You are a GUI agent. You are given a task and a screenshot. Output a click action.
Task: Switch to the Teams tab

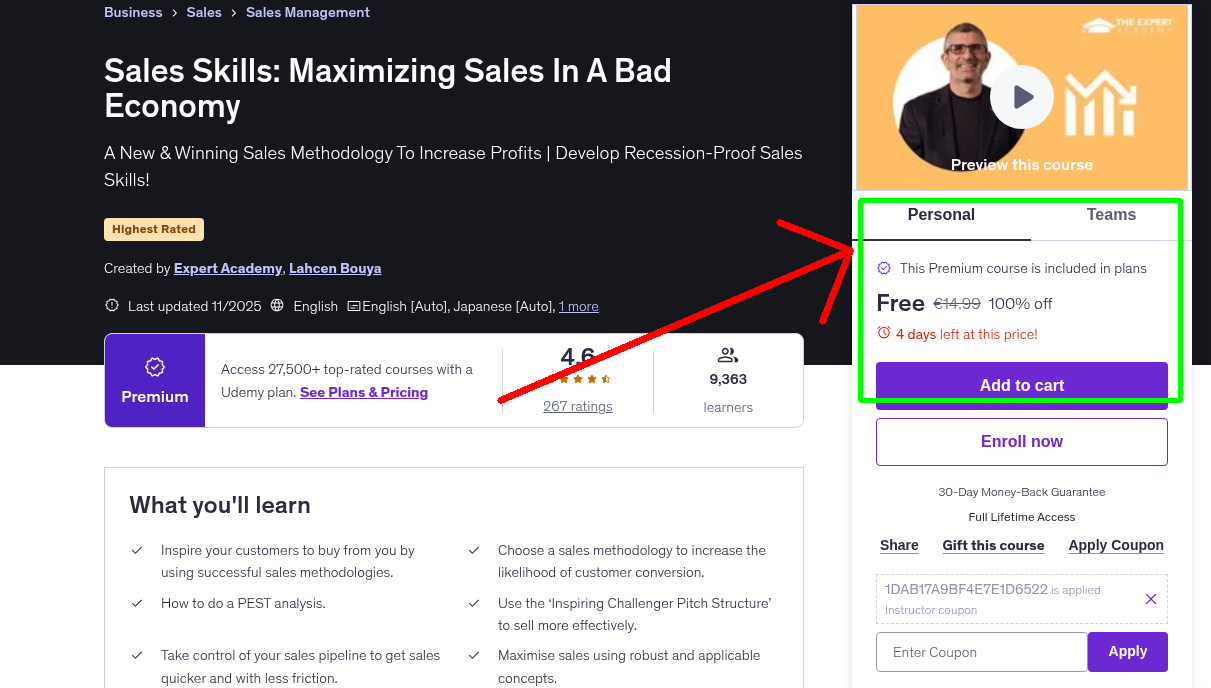(1110, 214)
